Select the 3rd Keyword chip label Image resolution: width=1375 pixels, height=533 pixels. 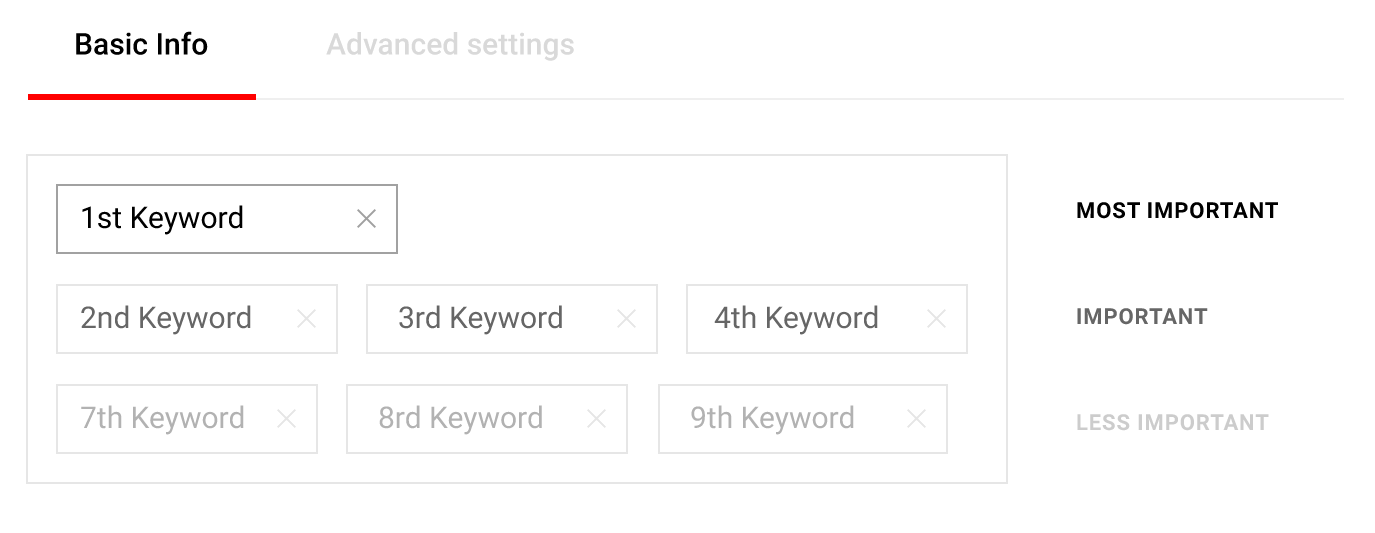[480, 319]
